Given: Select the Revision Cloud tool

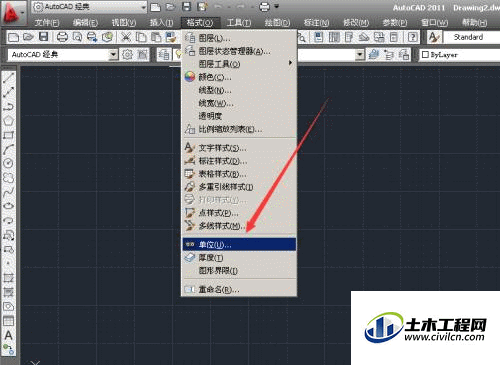Looking at the screenshot, I should (x=8, y=177).
